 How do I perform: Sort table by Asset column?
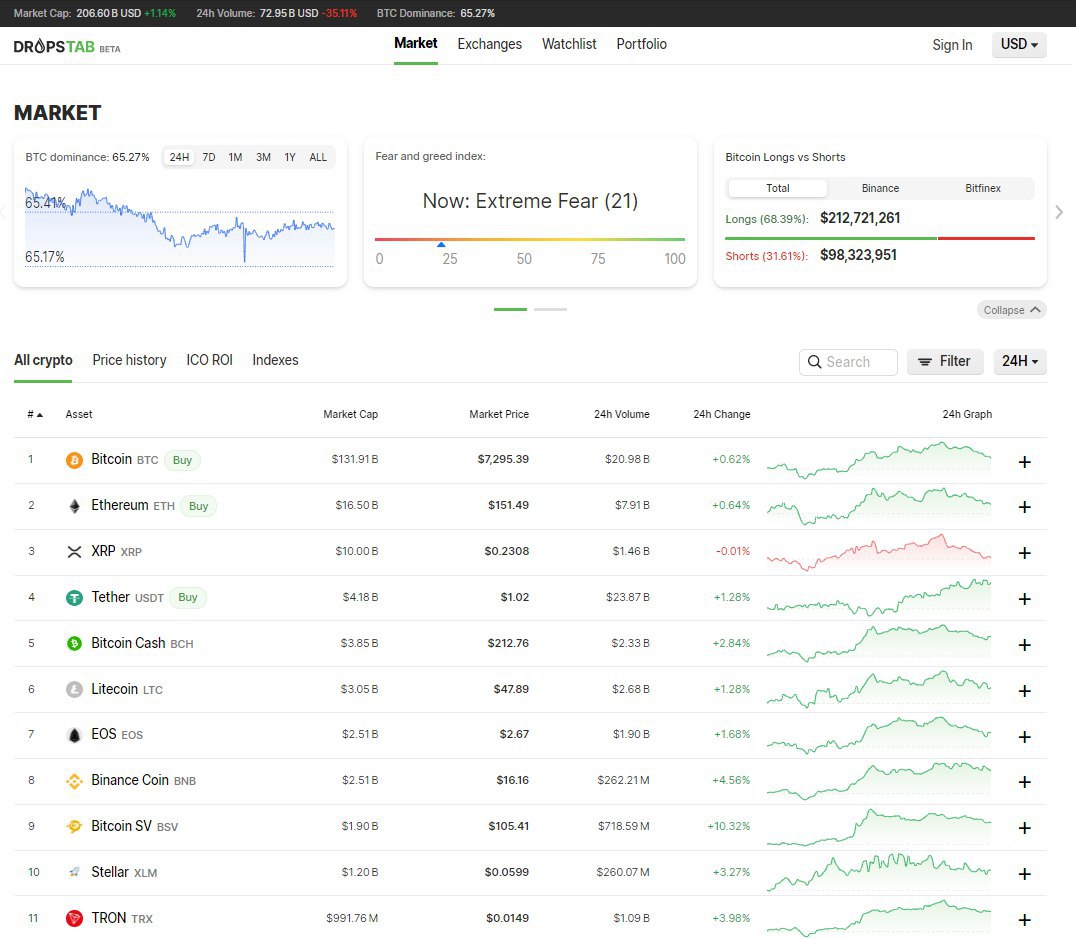coord(79,415)
